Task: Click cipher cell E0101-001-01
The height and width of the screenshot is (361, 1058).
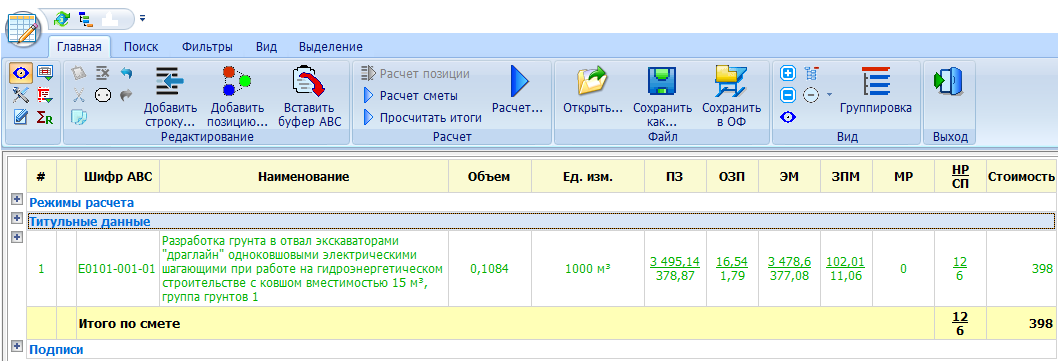Action: (118, 269)
